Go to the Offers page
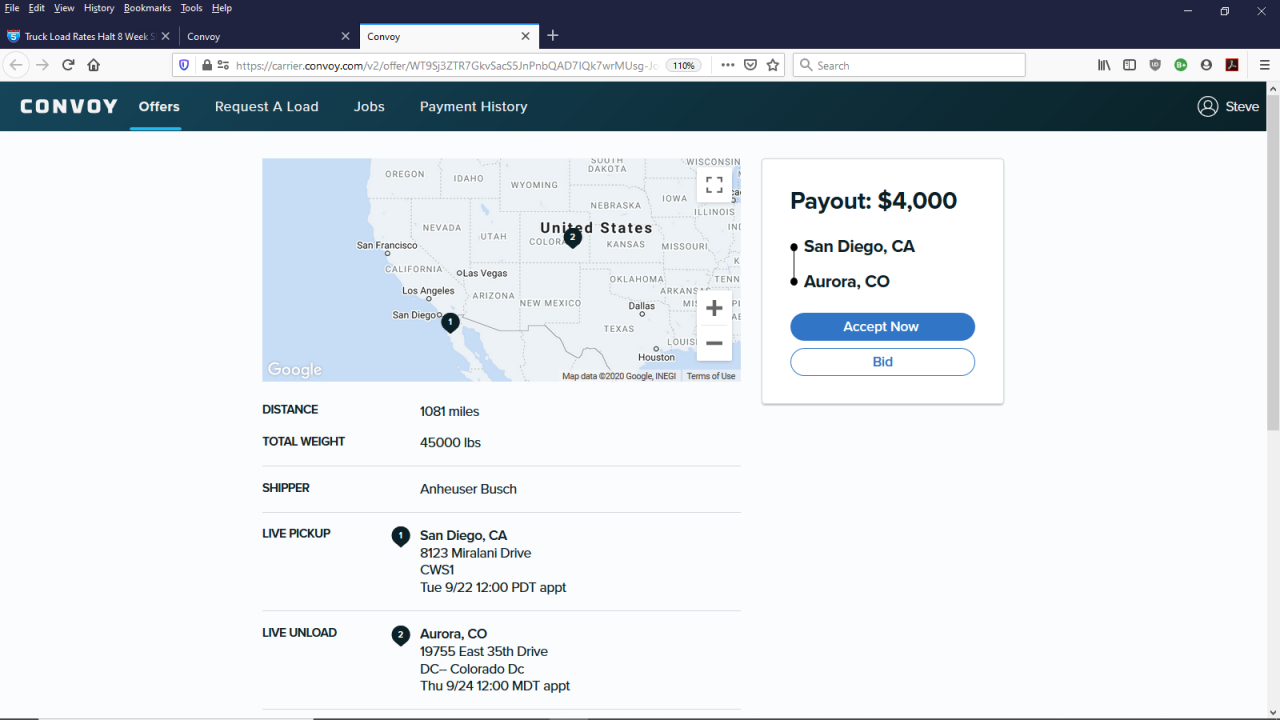The height and width of the screenshot is (720, 1280). 159,106
